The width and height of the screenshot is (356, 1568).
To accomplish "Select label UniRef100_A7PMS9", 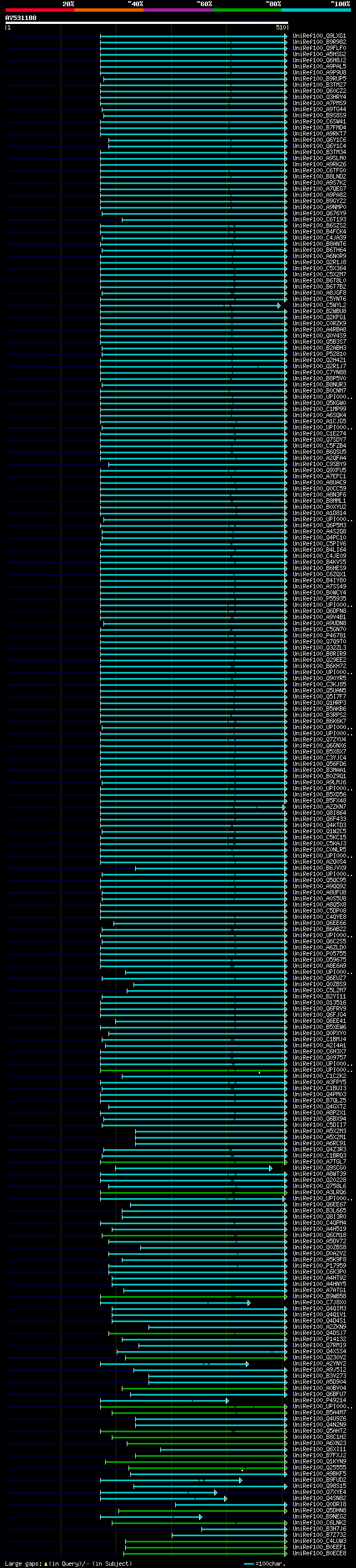I will coord(319,103).
